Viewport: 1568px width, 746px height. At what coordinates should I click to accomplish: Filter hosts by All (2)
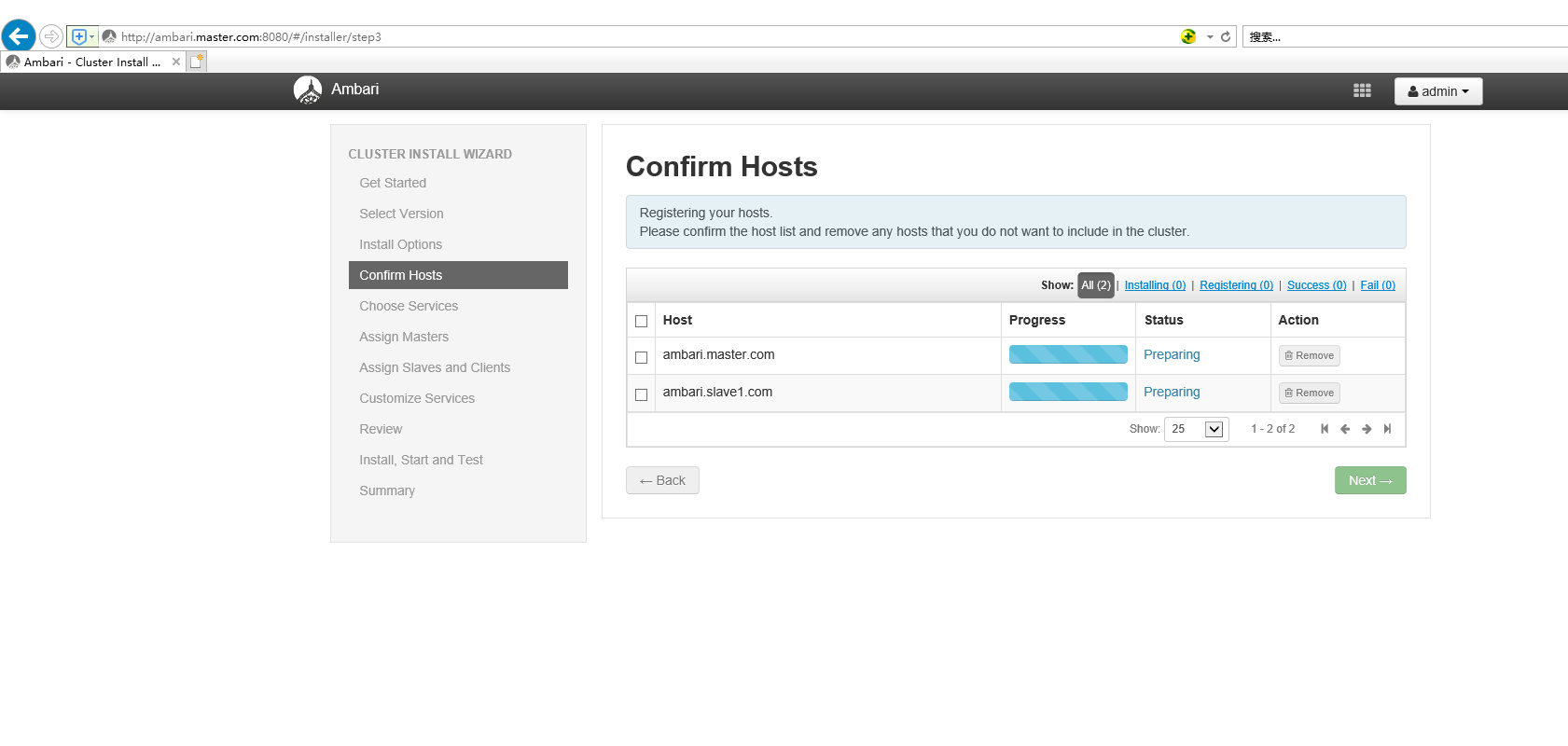tap(1096, 285)
